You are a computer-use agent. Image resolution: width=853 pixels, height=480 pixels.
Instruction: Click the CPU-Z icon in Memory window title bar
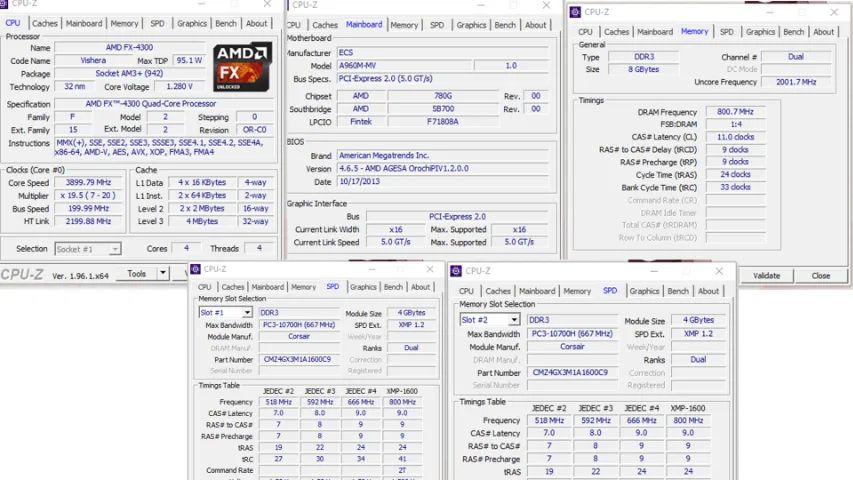click(575, 12)
